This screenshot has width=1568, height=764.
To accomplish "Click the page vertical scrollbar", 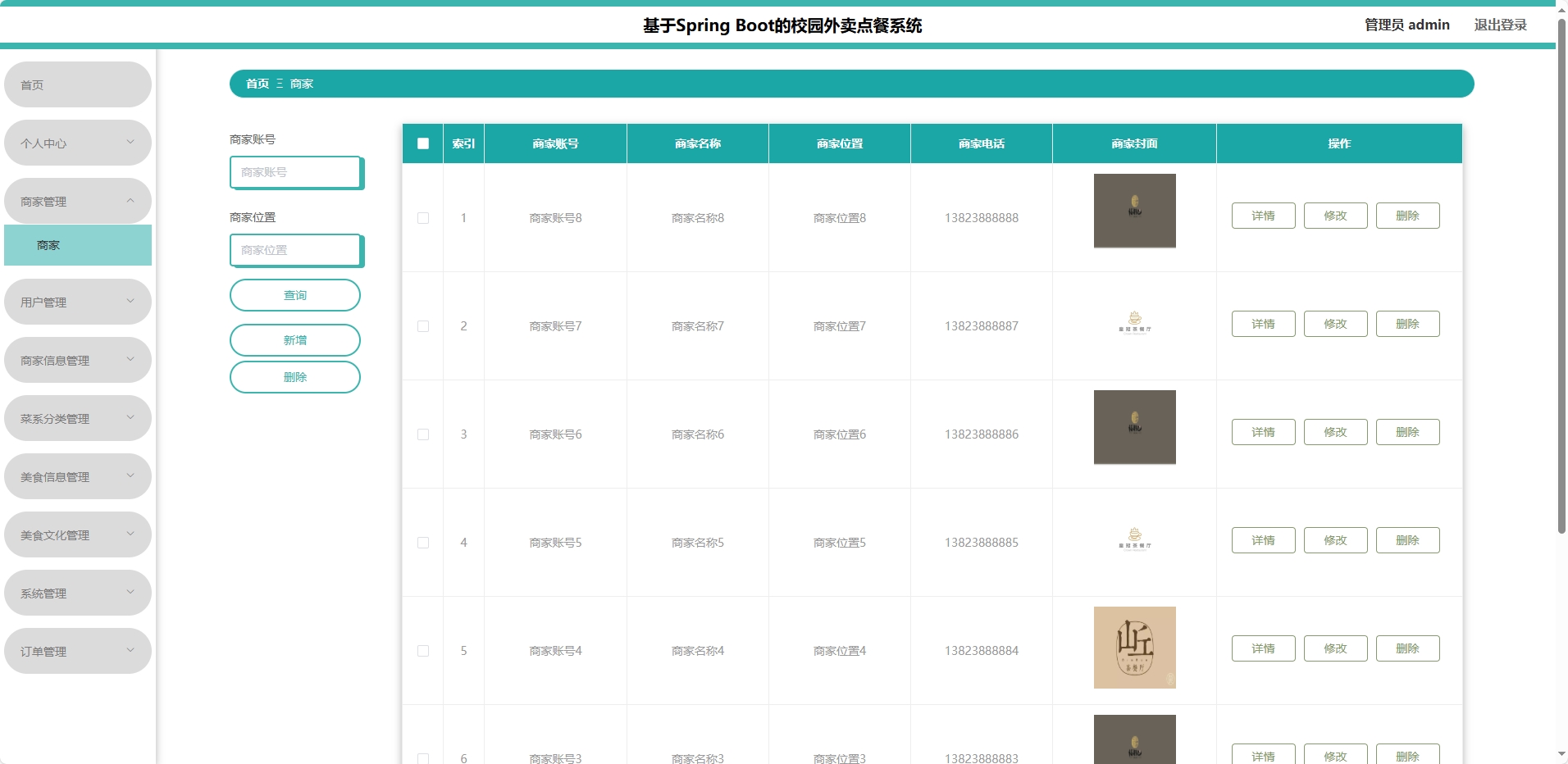I will click(1561, 275).
